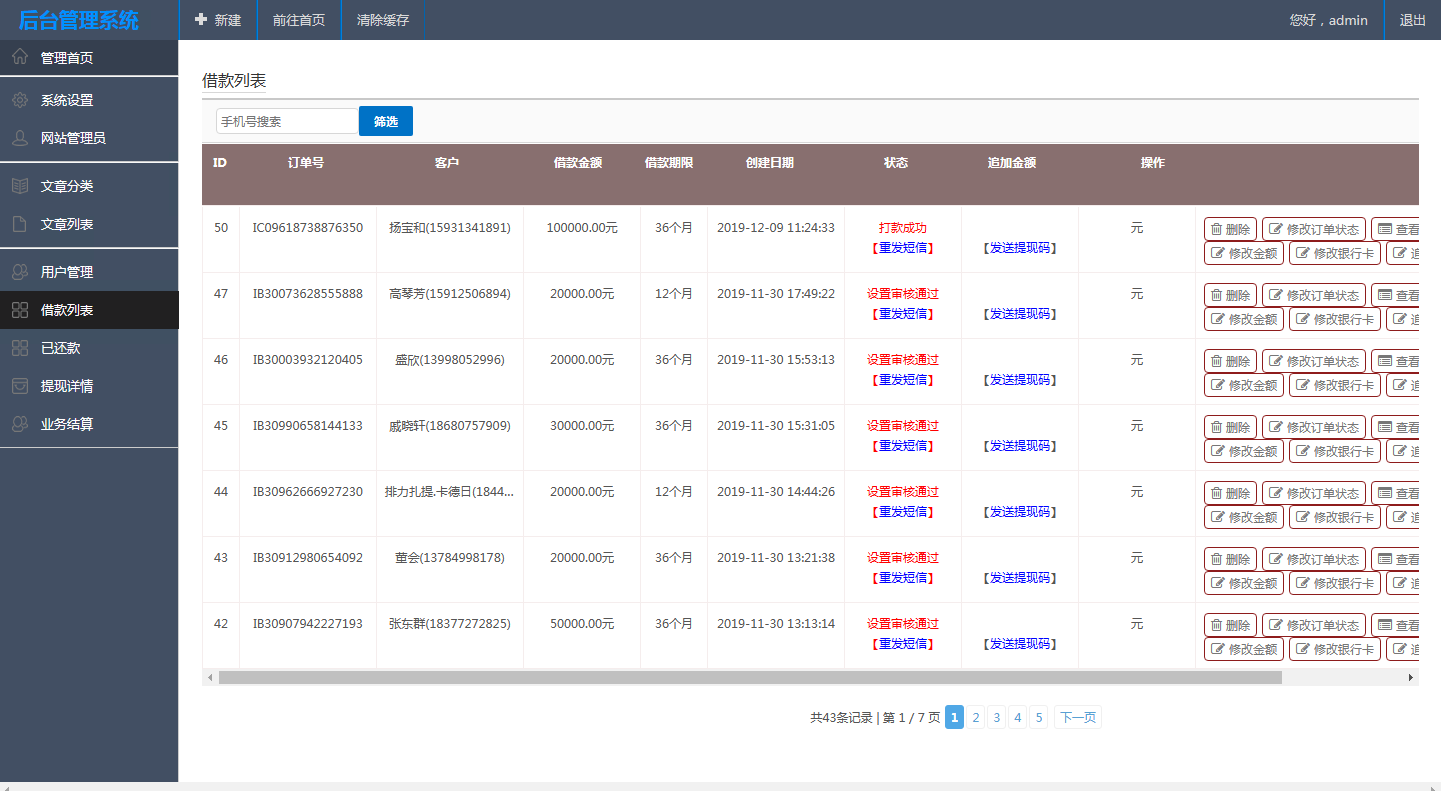Click 重发短信 for order ID 47
Image resolution: width=1441 pixels, height=791 pixels.
click(903, 314)
